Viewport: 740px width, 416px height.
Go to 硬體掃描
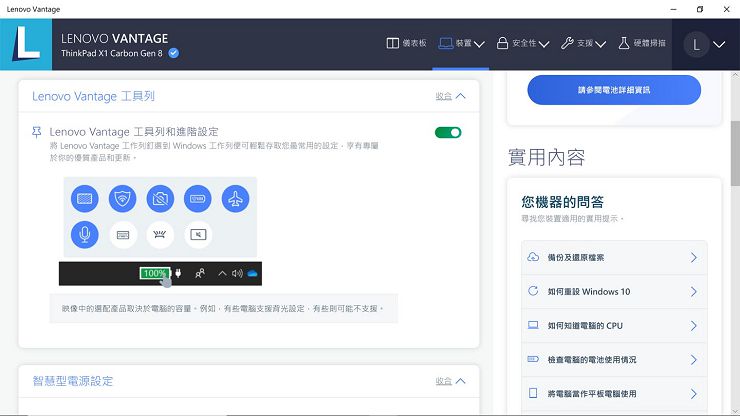(x=645, y=44)
